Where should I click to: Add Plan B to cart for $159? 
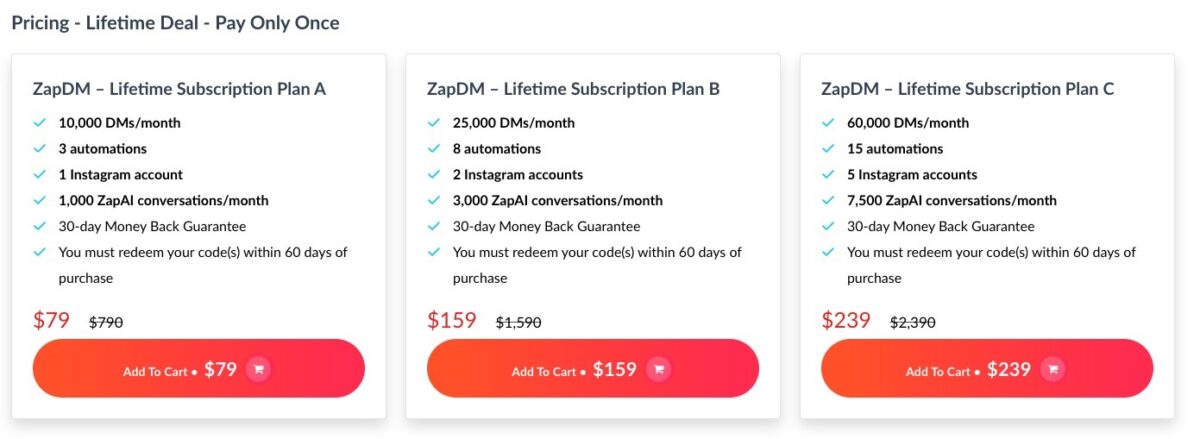592,369
